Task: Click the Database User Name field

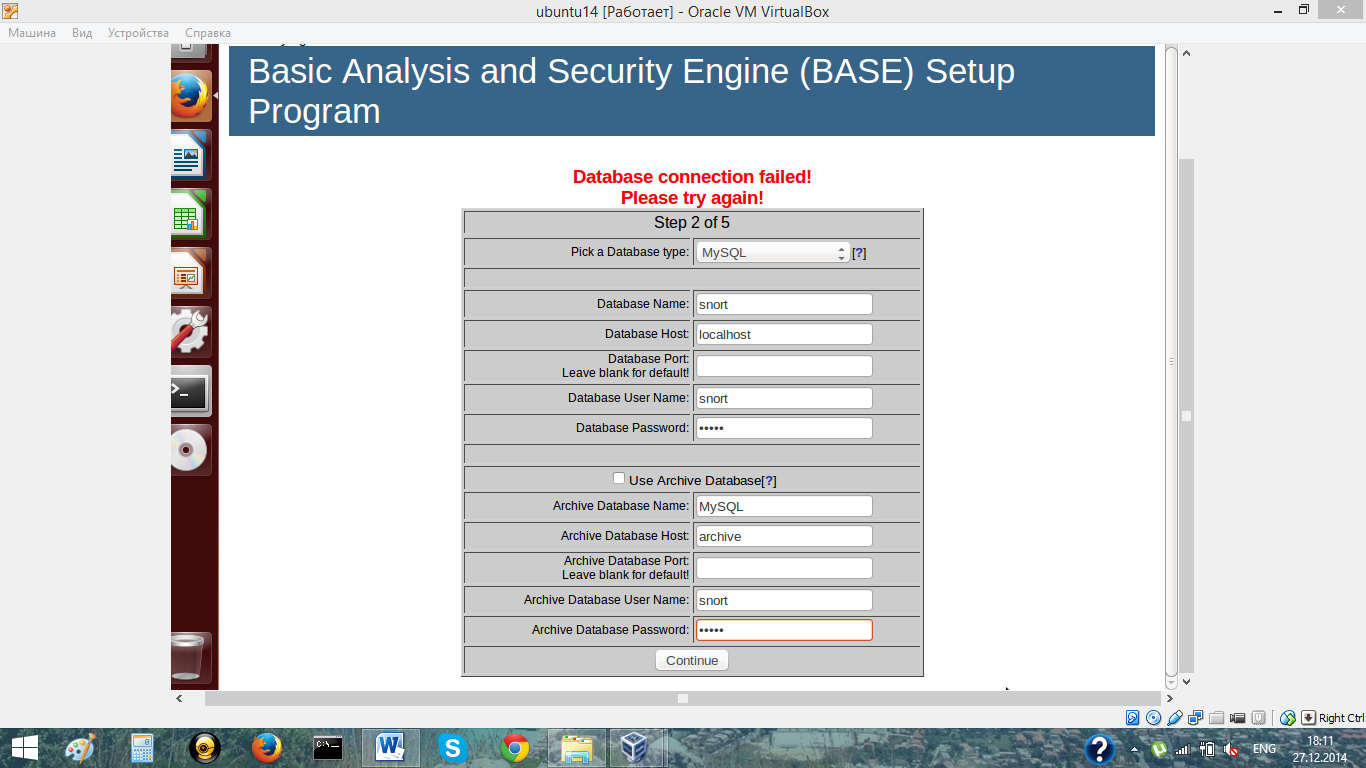Action: click(784, 398)
